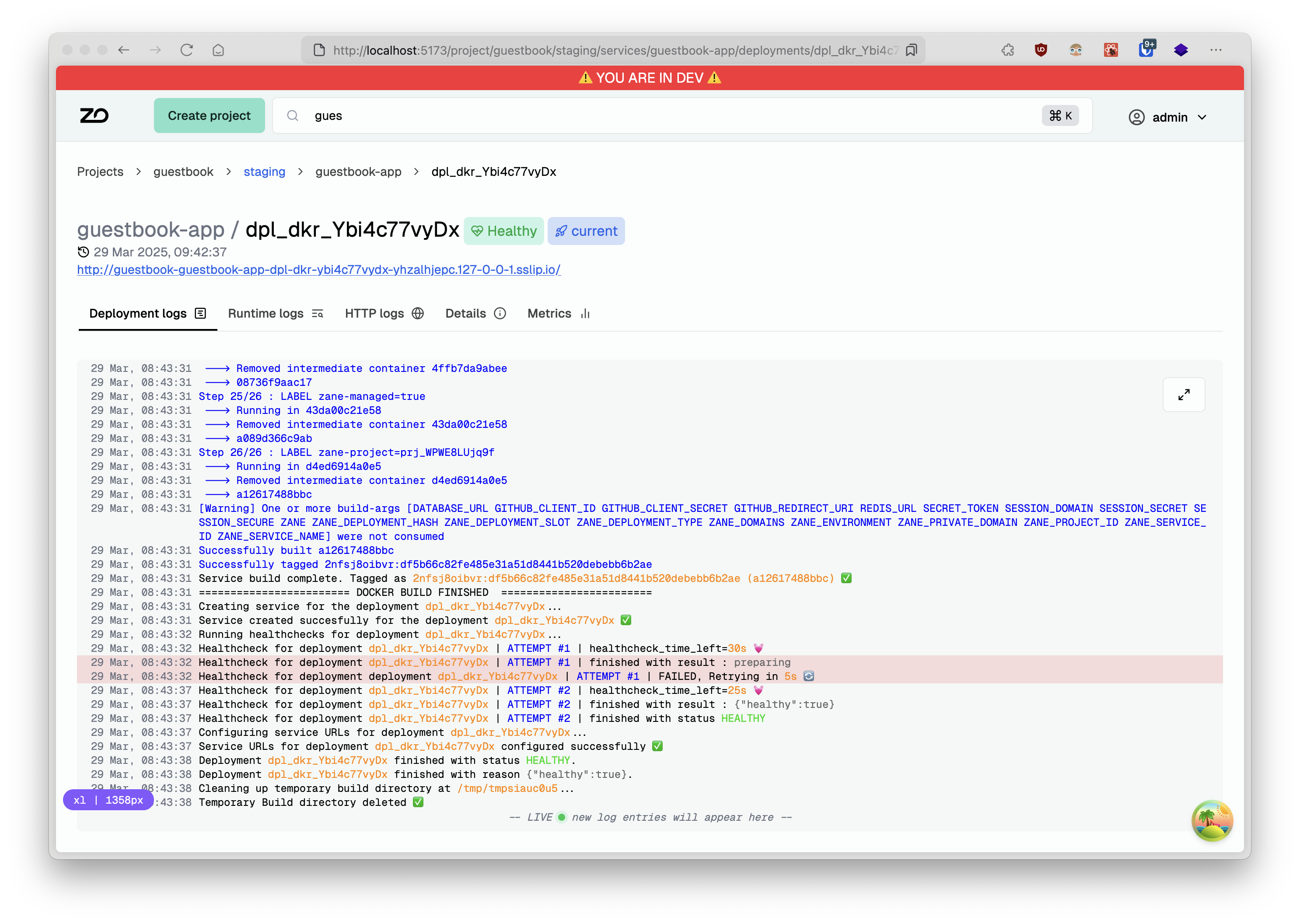Image resolution: width=1300 pixels, height=924 pixels.
Task: Click the red paw extension icon
Action: (1111, 50)
